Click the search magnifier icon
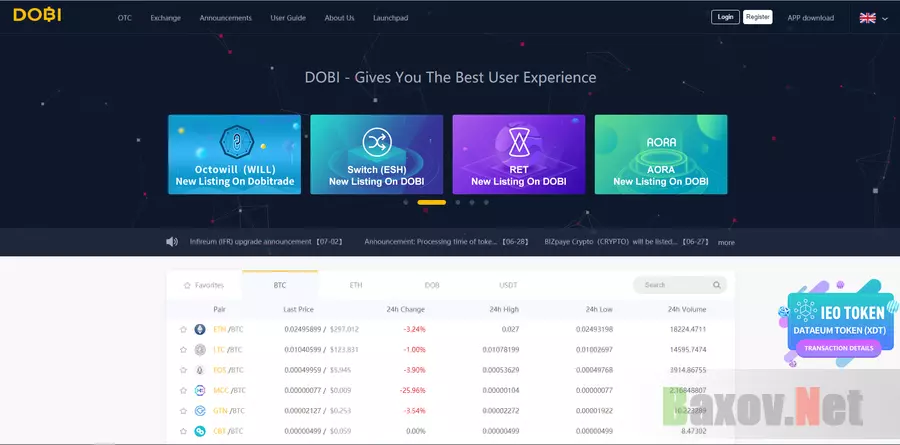This screenshot has height=445, width=900. [x=716, y=285]
